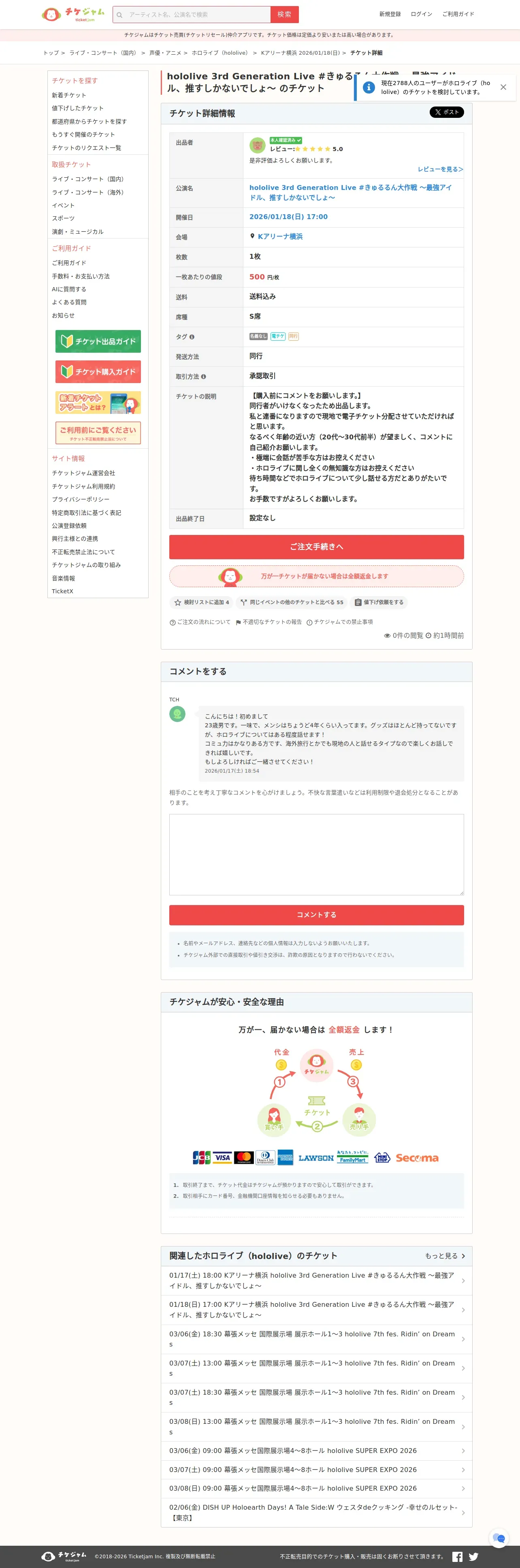Open the 03/06(金) 09:00 SUPER EXPO row chevron
The image size is (520, 1568).
[463, 1451]
